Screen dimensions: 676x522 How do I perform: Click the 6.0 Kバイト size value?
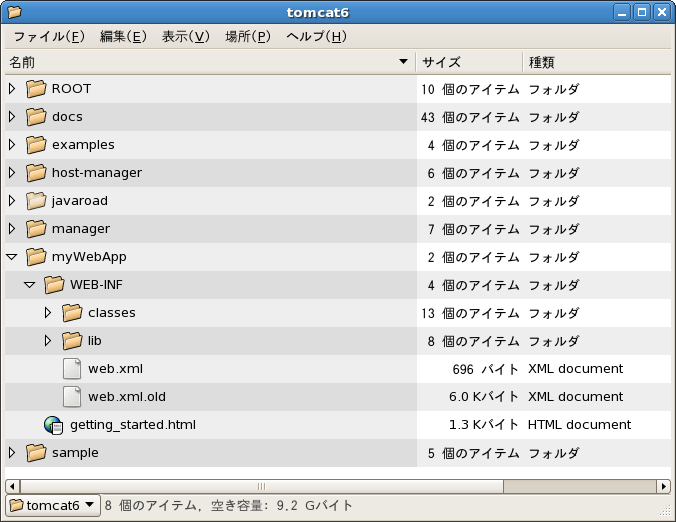coord(484,397)
